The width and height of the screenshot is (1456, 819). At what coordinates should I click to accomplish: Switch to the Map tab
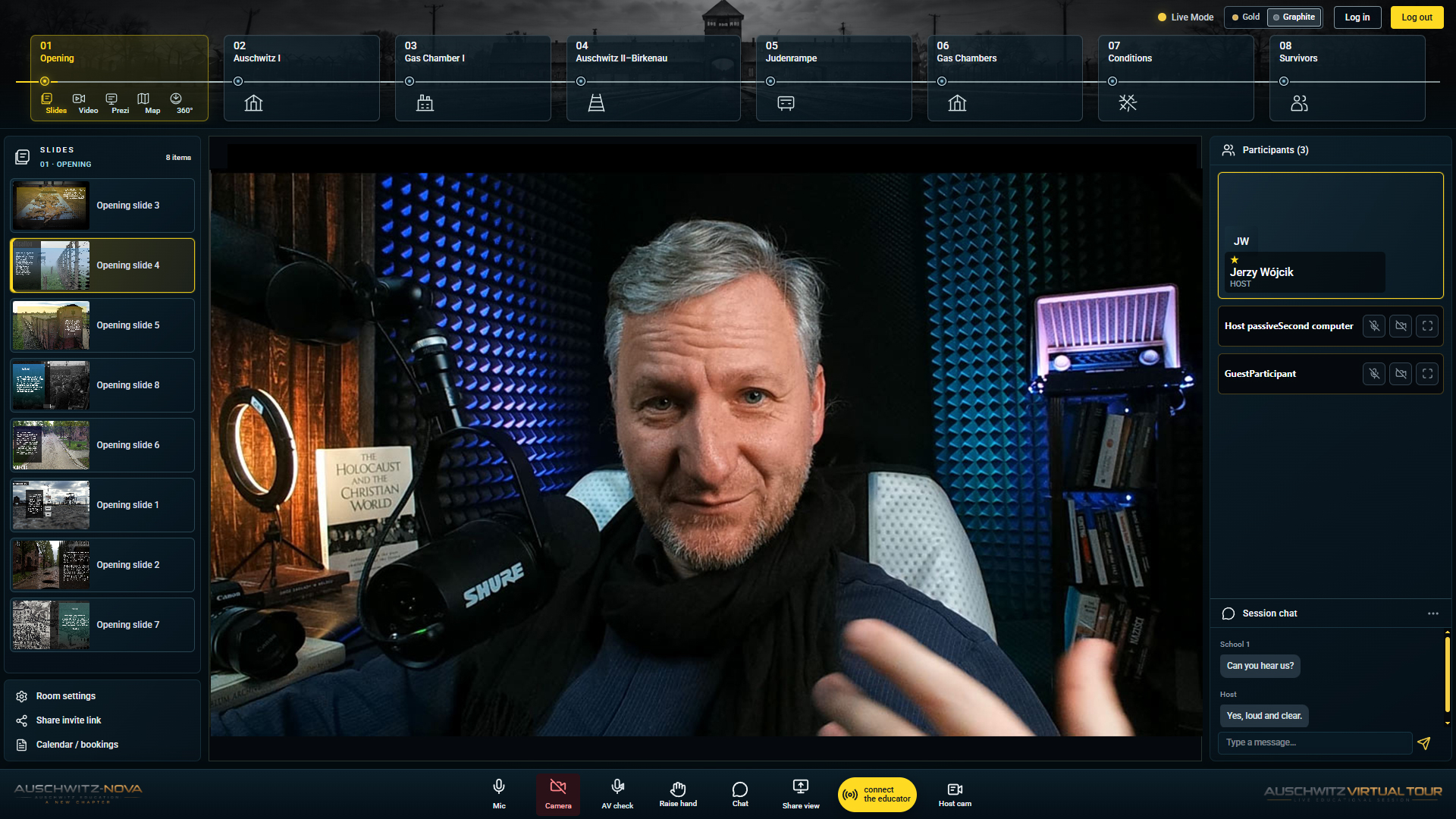(x=152, y=103)
